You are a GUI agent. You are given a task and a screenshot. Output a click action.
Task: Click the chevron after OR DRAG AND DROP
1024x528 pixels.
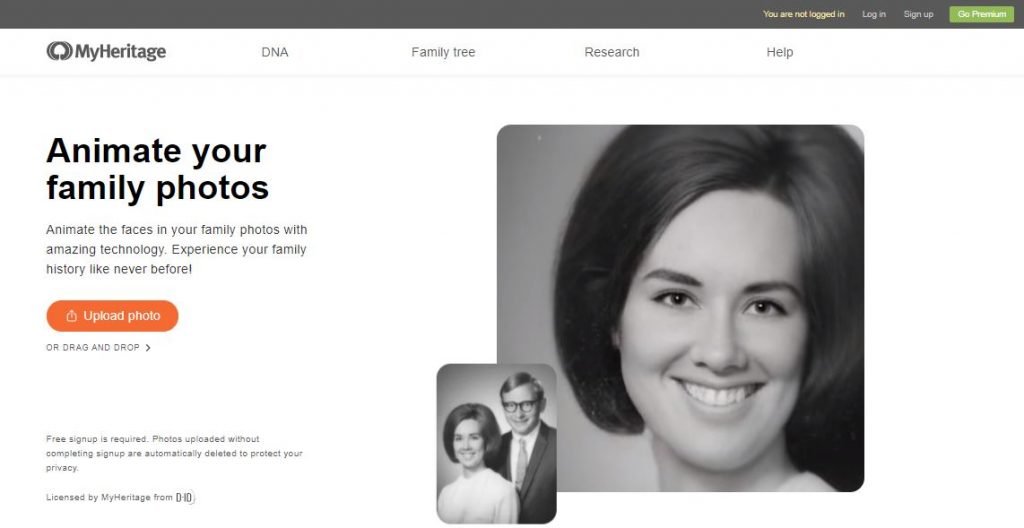click(148, 348)
